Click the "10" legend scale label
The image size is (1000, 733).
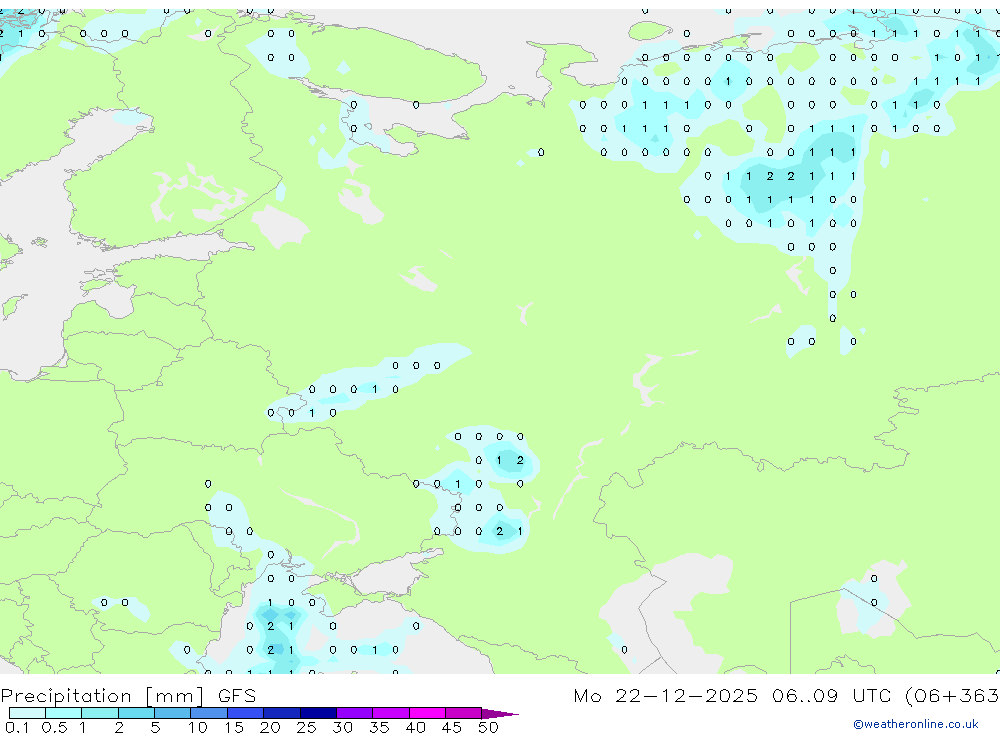coord(197,727)
